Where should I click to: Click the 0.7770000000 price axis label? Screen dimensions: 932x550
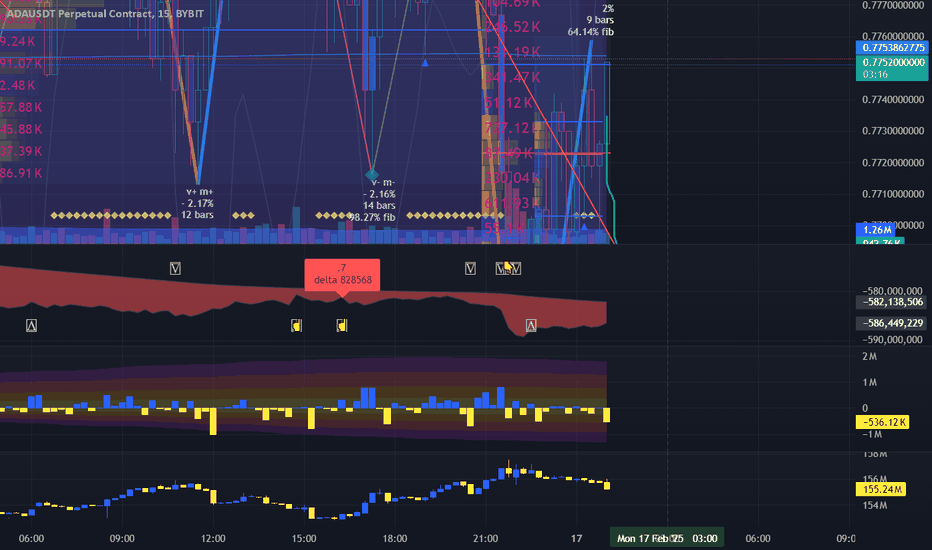(x=893, y=5)
